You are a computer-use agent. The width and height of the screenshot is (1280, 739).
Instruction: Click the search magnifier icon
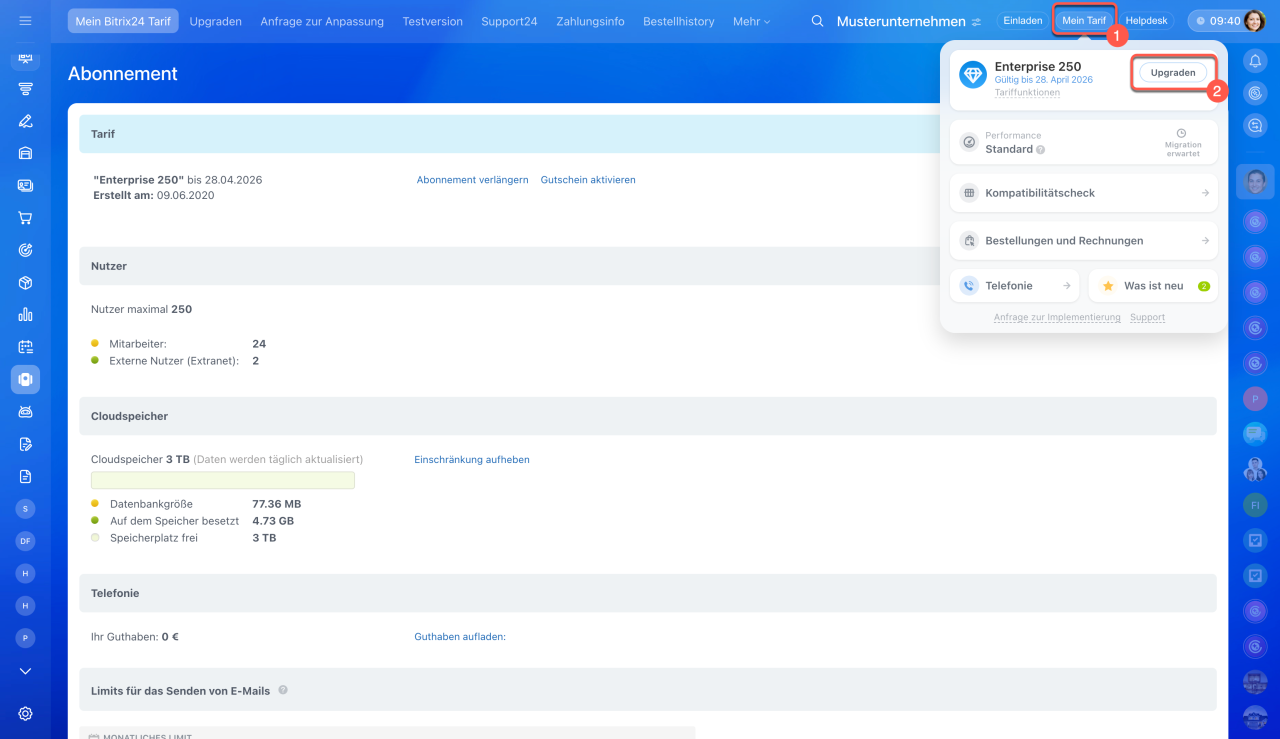pyautogui.click(x=817, y=21)
